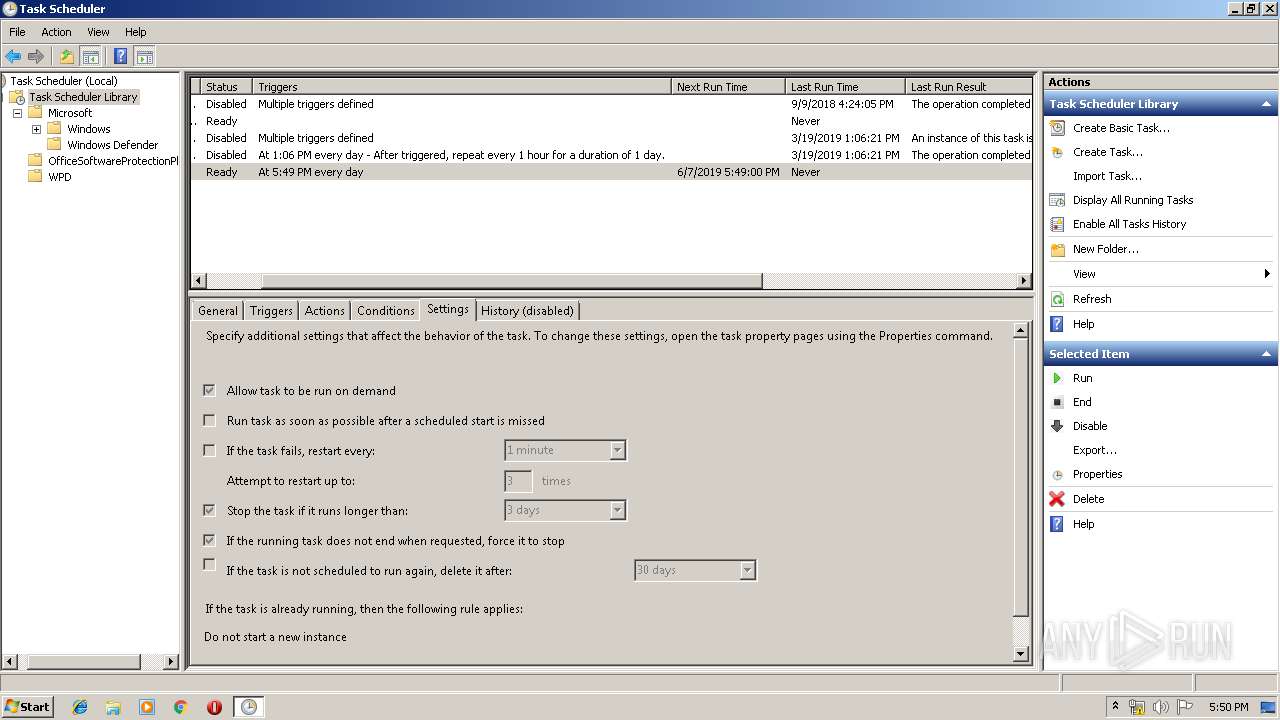The width and height of the screenshot is (1280, 720).
Task: Switch to the Triggers tab
Action: (x=271, y=311)
